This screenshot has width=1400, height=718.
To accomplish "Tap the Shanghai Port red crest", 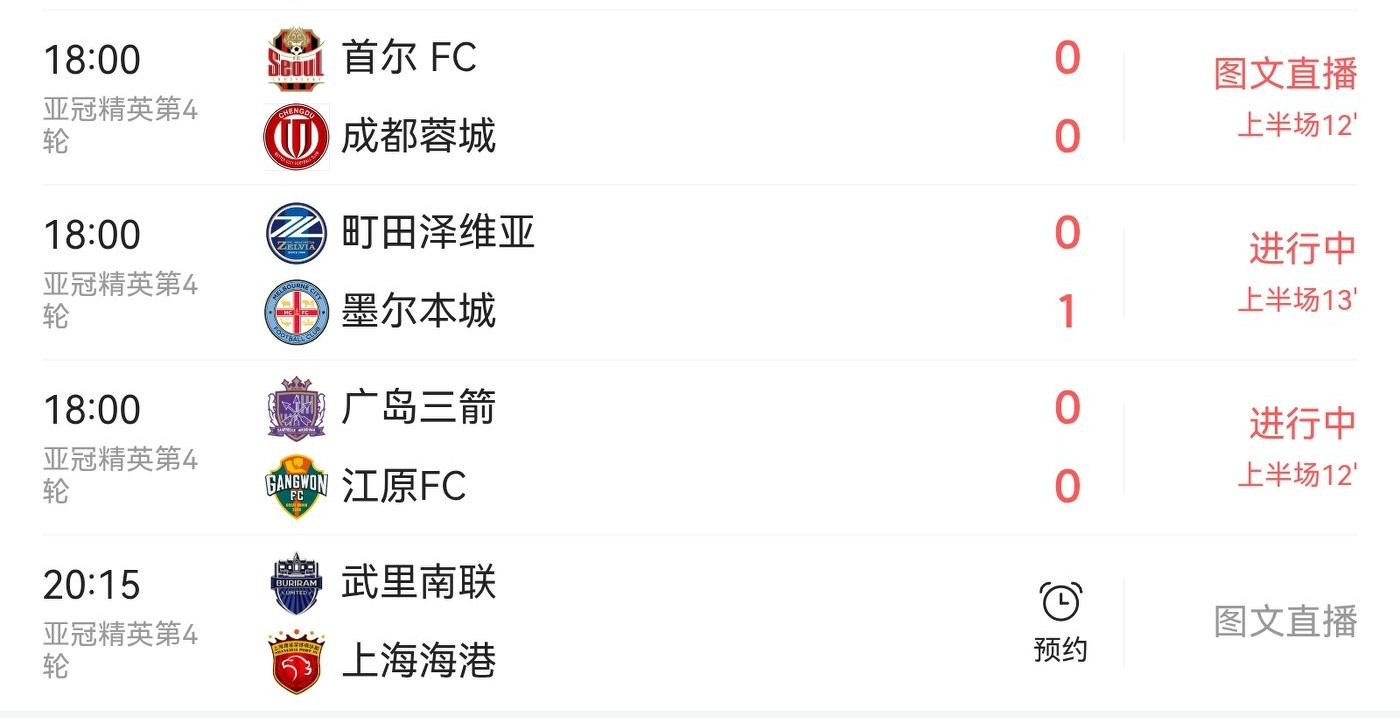I will pyautogui.click(x=296, y=661).
